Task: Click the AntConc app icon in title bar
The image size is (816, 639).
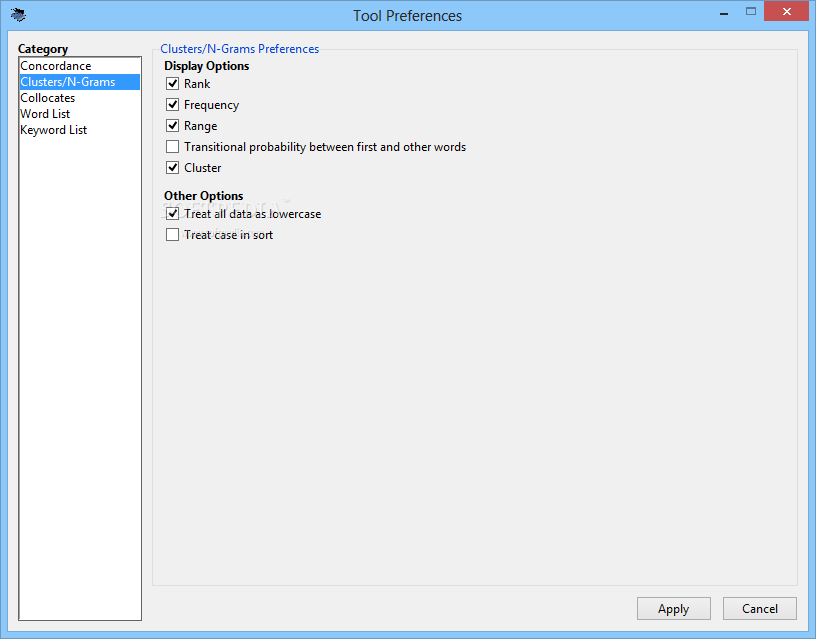Action: point(18,15)
